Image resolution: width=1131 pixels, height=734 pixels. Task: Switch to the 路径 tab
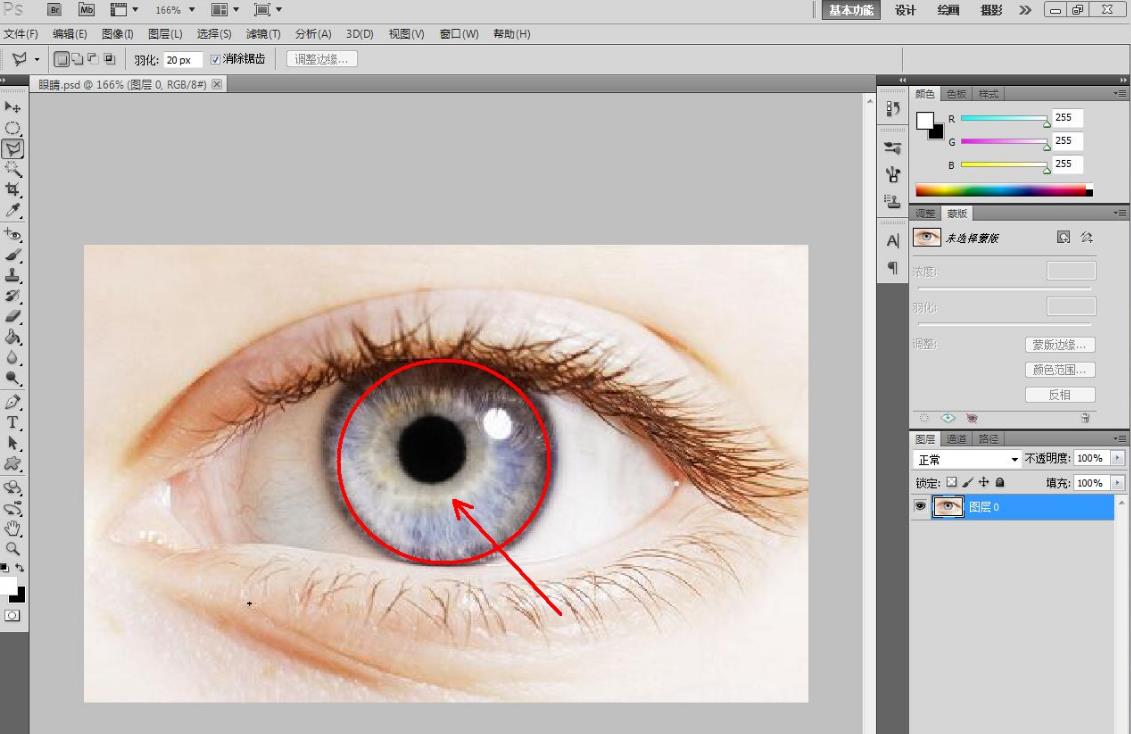pos(988,439)
